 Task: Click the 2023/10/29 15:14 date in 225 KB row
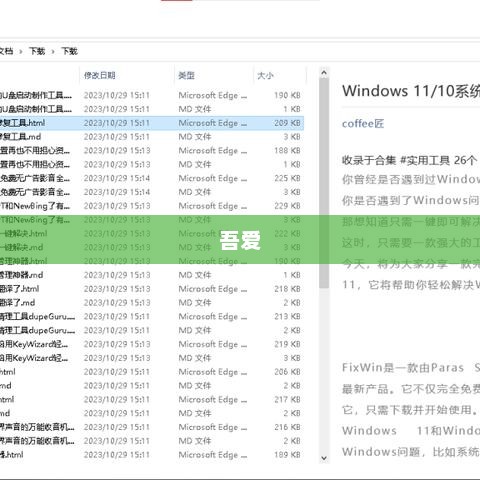point(117,178)
